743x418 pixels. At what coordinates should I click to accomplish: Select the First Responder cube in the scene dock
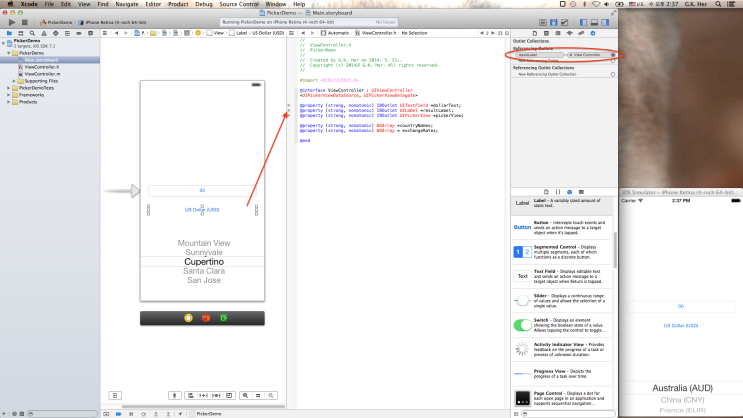tap(206, 318)
